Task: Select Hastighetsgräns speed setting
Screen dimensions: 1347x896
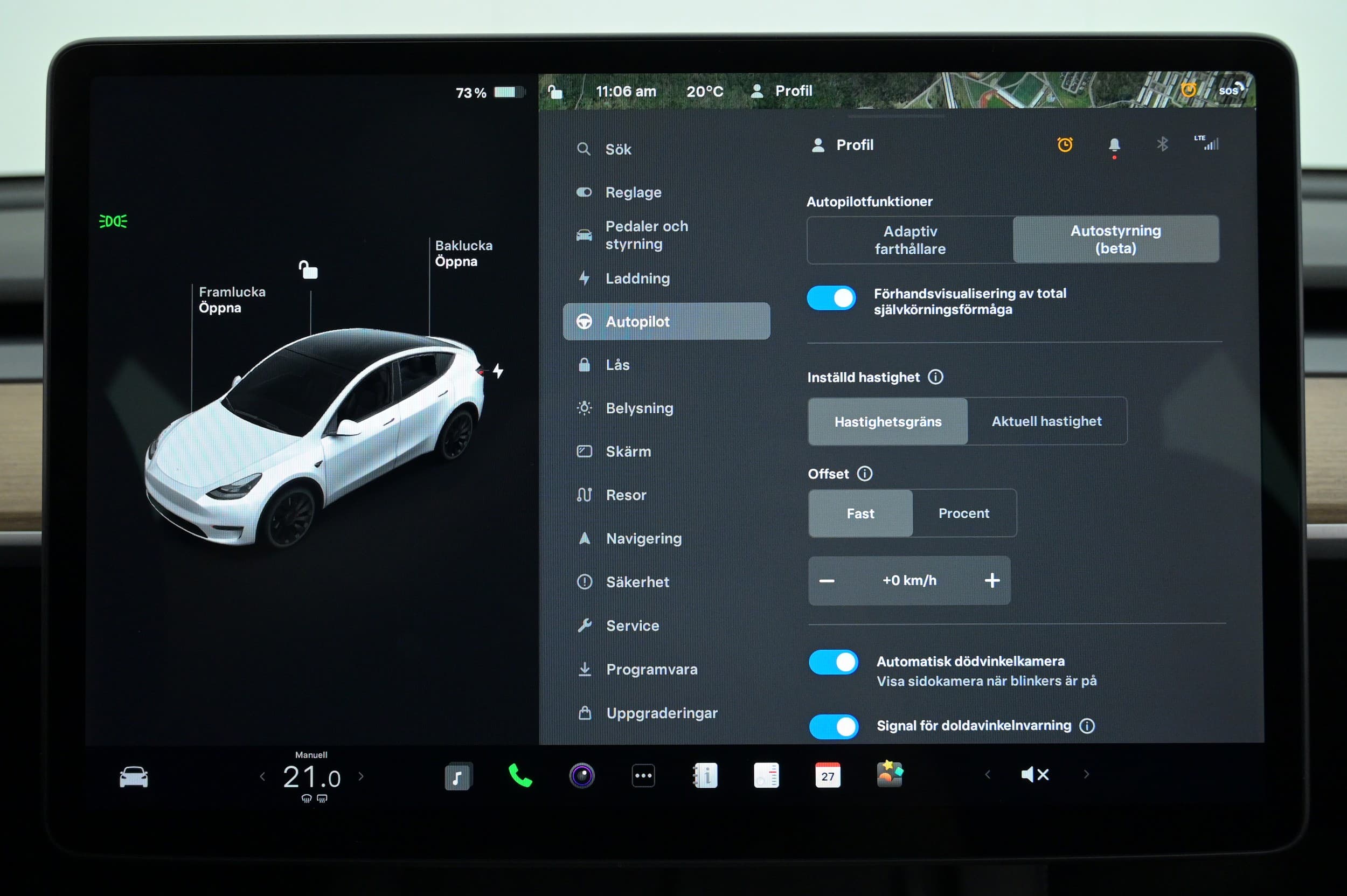Action: [x=887, y=422]
